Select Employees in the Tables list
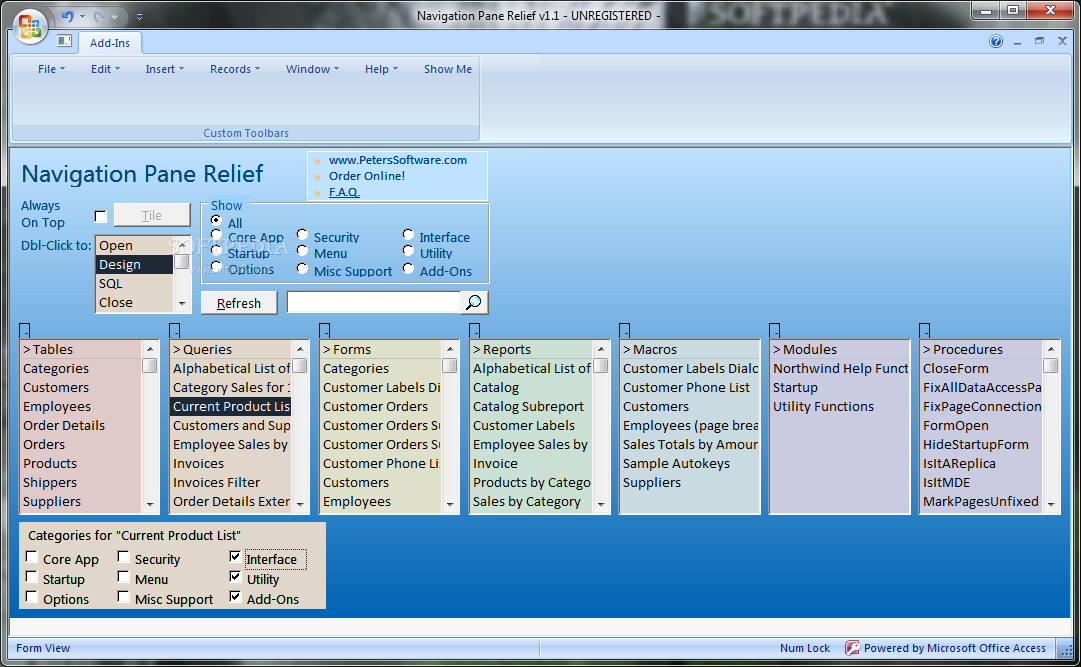This screenshot has width=1081, height=667. point(81,406)
